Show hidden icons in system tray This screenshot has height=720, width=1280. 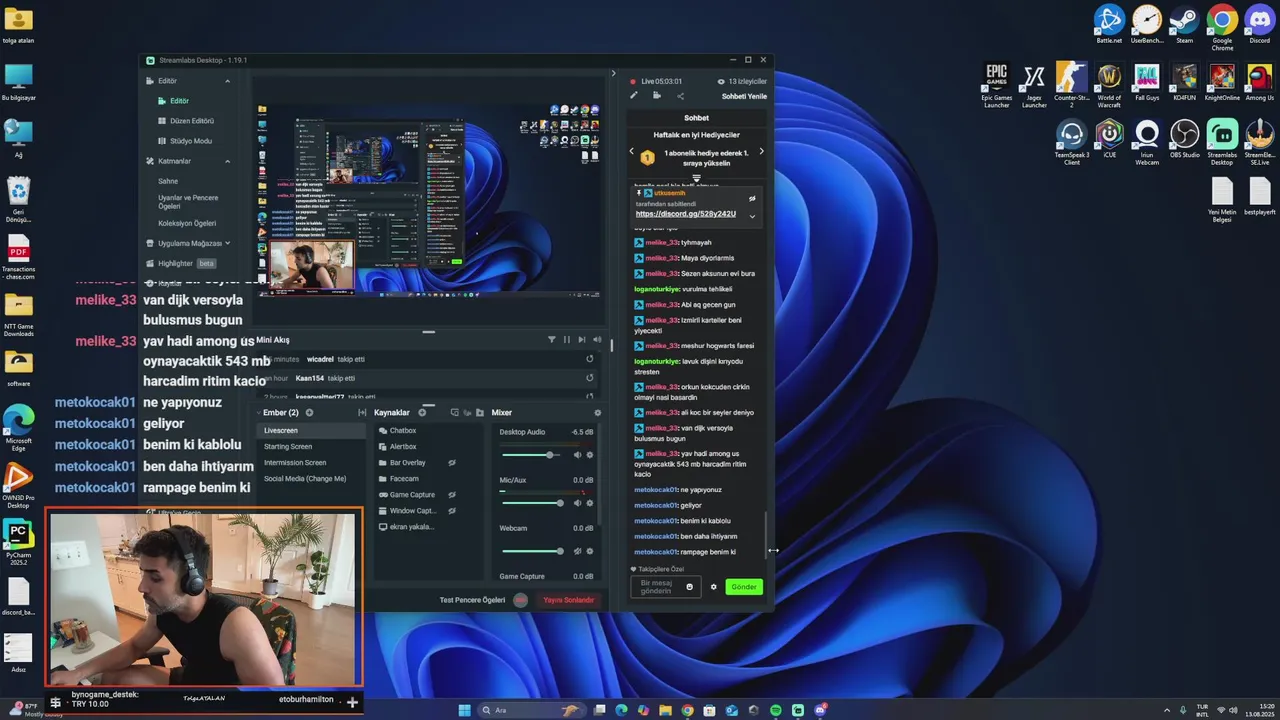(x=1167, y=710)
